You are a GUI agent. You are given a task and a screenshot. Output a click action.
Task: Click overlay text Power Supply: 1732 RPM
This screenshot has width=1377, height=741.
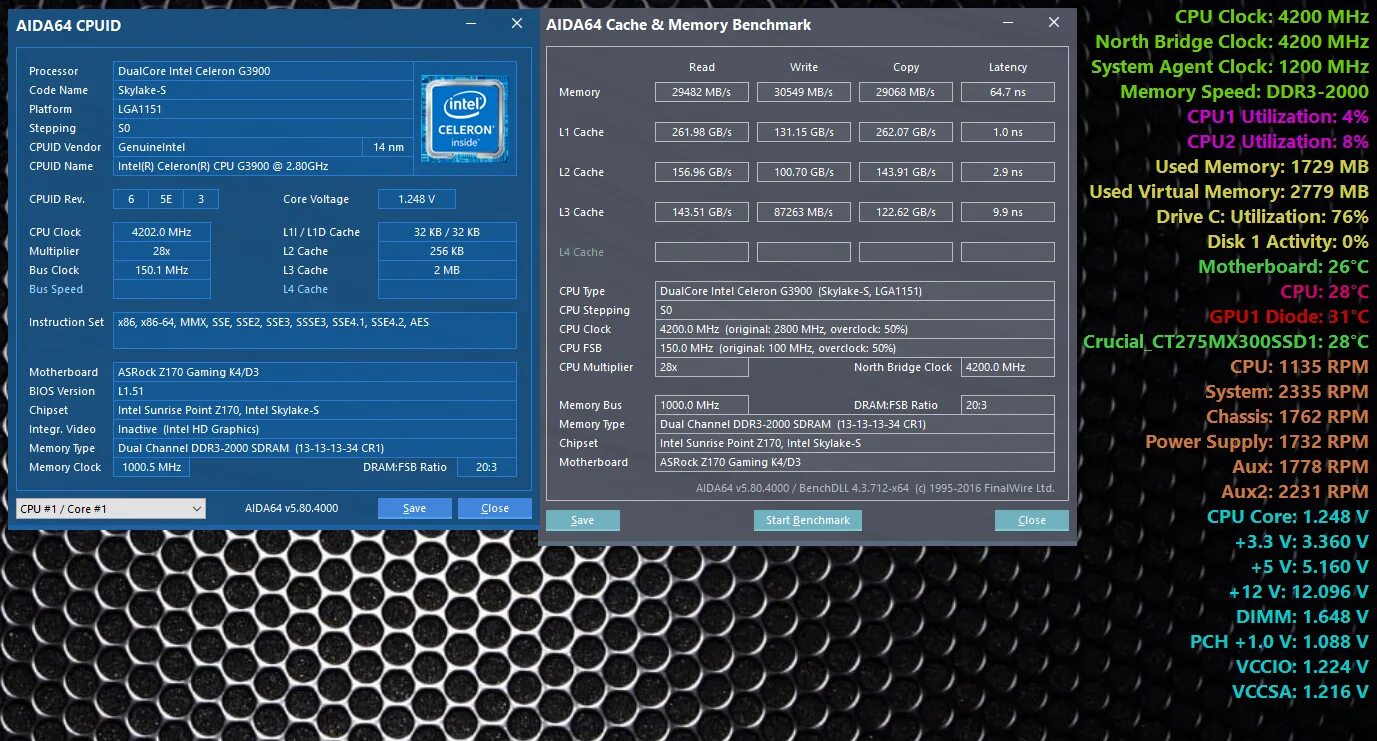(1257, 442)
